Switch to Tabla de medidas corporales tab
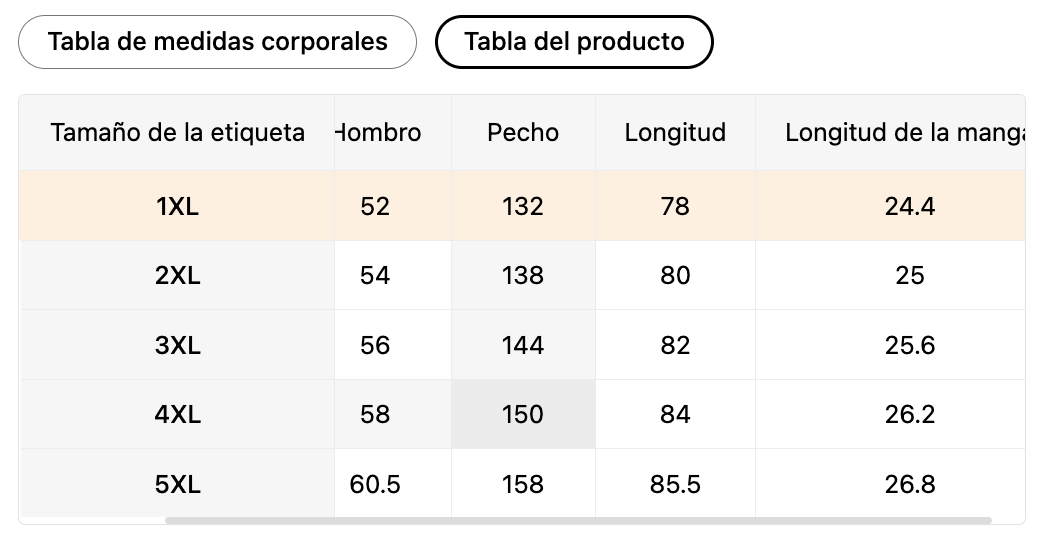This screenshot has width=1046, height=548. [217, 42]
